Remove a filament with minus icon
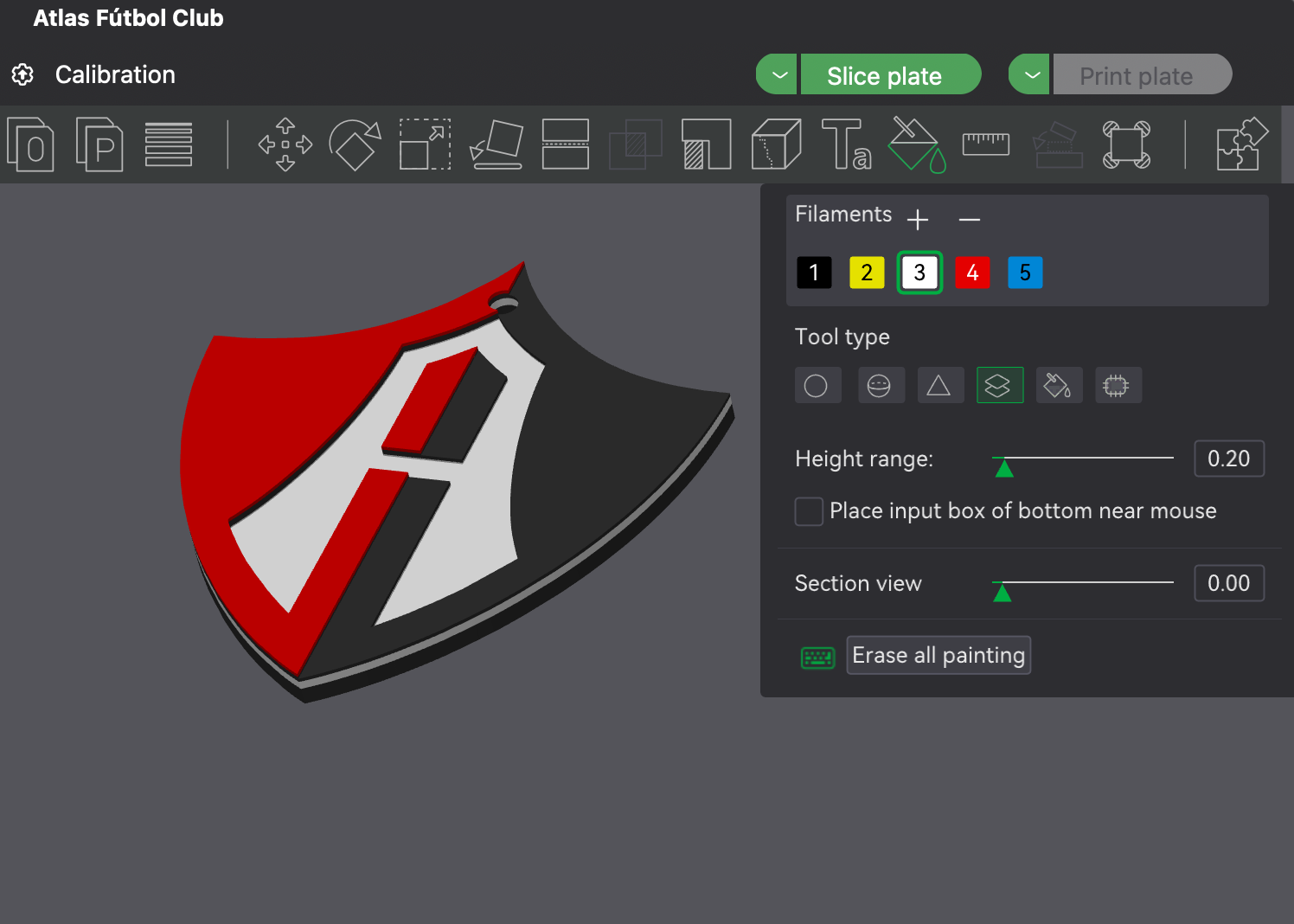1294x924 pixels. coord(970,220)
